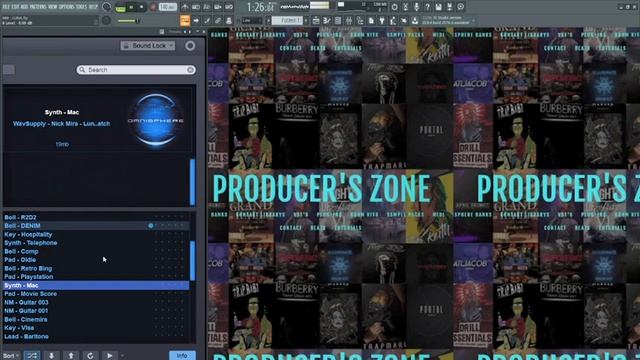The width and height of the screenshot is (640, 360).
Task: Open the Sound Lock dropdown
Action: 148,46
